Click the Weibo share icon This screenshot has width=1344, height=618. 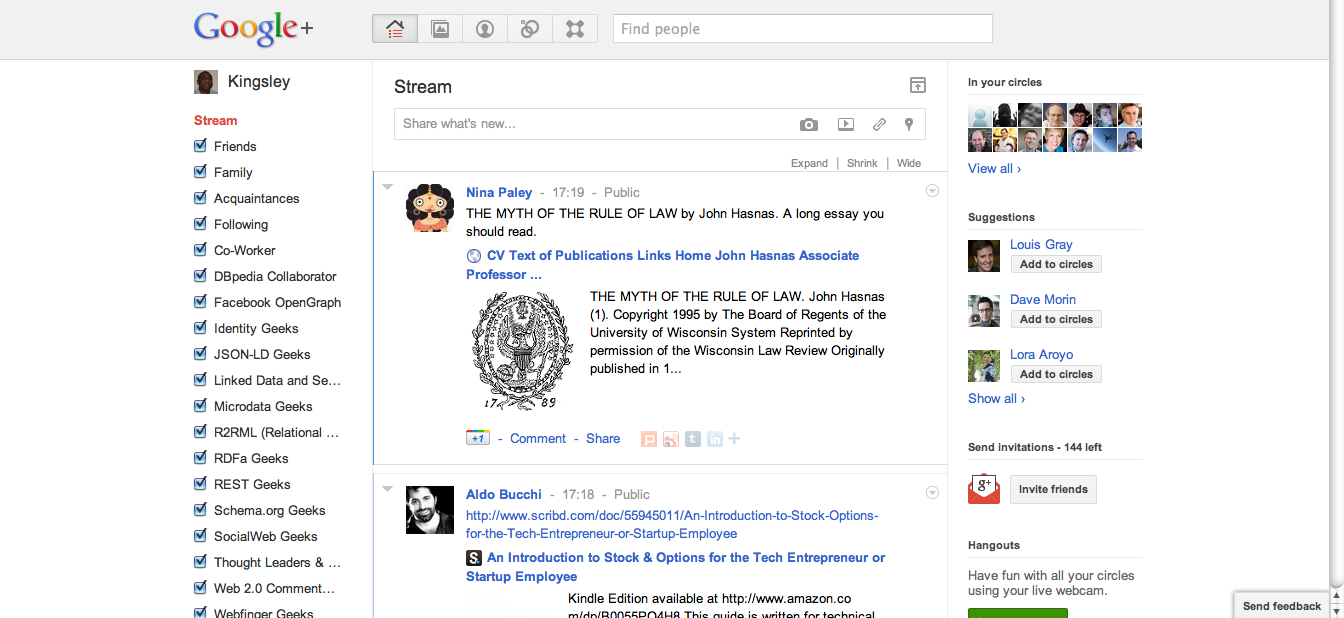tap(671, 439)
